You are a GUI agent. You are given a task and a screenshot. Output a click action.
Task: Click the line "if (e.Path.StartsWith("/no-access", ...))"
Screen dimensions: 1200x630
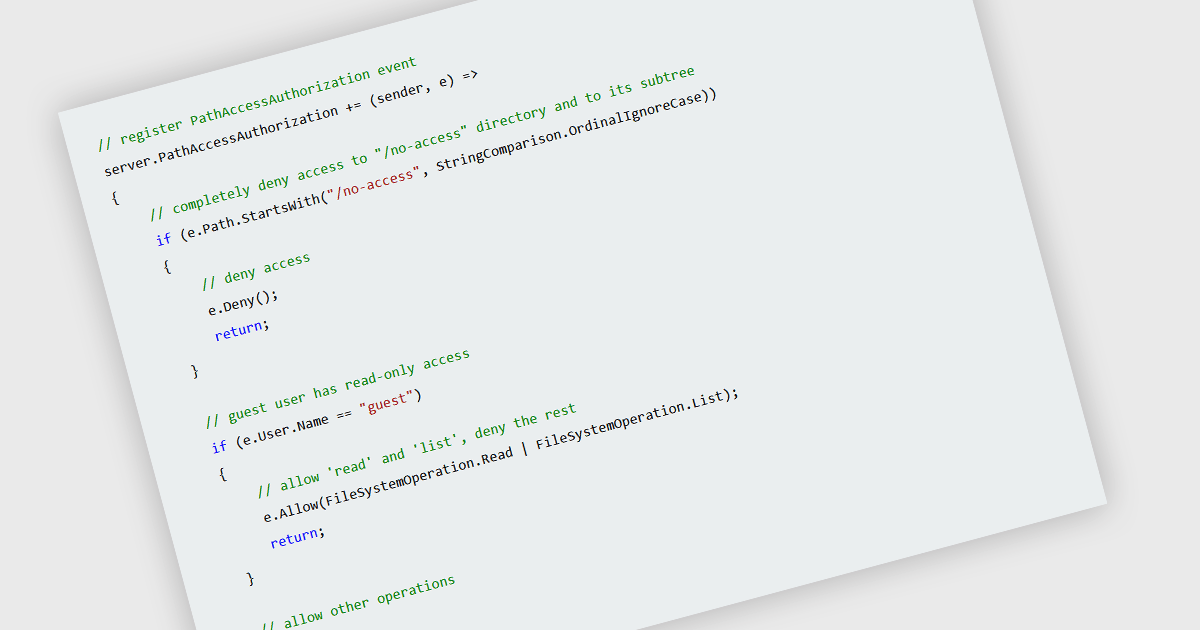437,168
